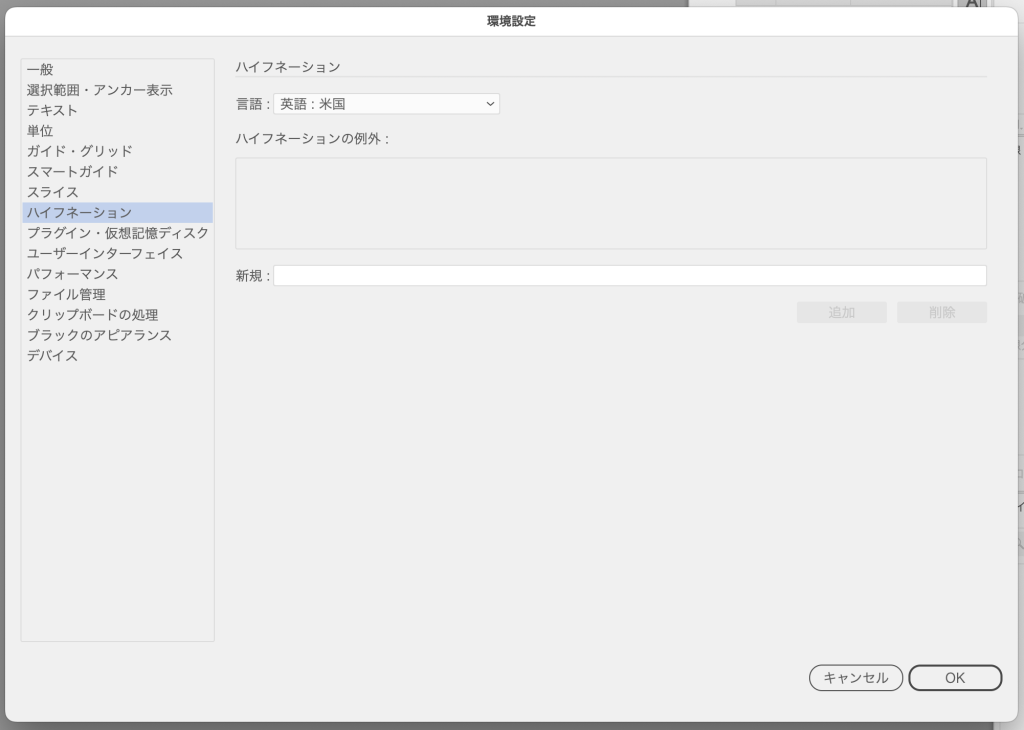Select the highlighted ハイフネーション category
Image resolution: width=1024 pixels, height=730 pixels.
click(x=79, y=213)
